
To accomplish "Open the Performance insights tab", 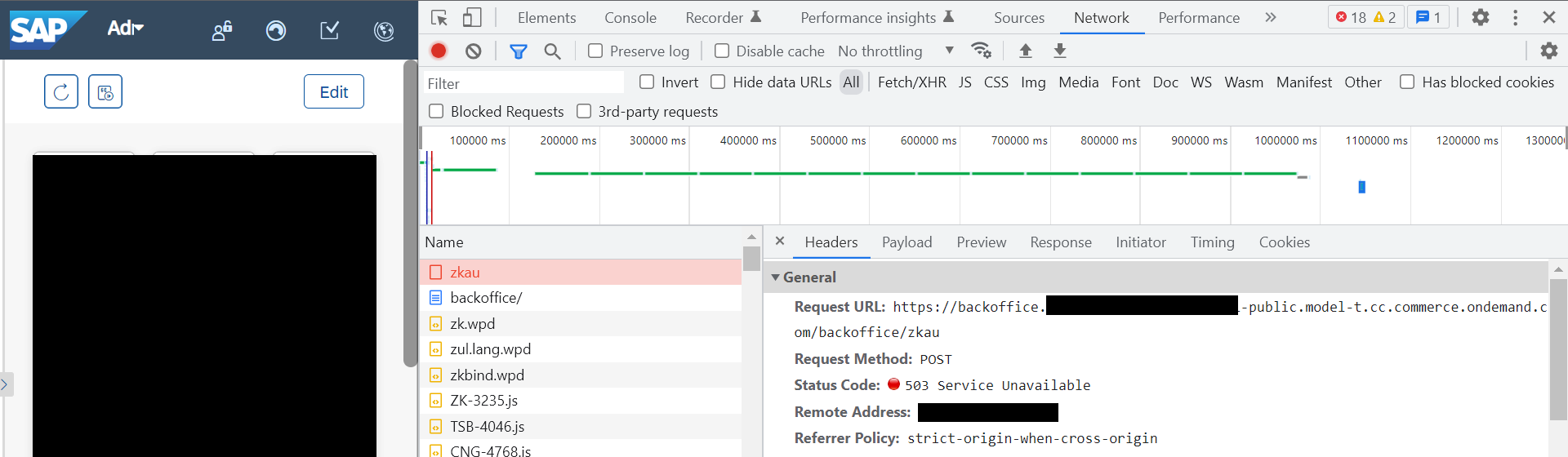I will pyautogui.click(x=877, y=17).
